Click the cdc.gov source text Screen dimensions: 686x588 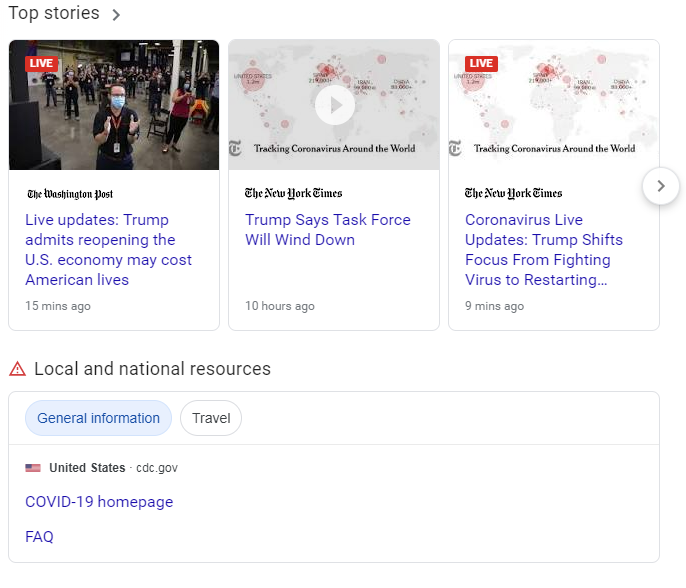[157, 468]
